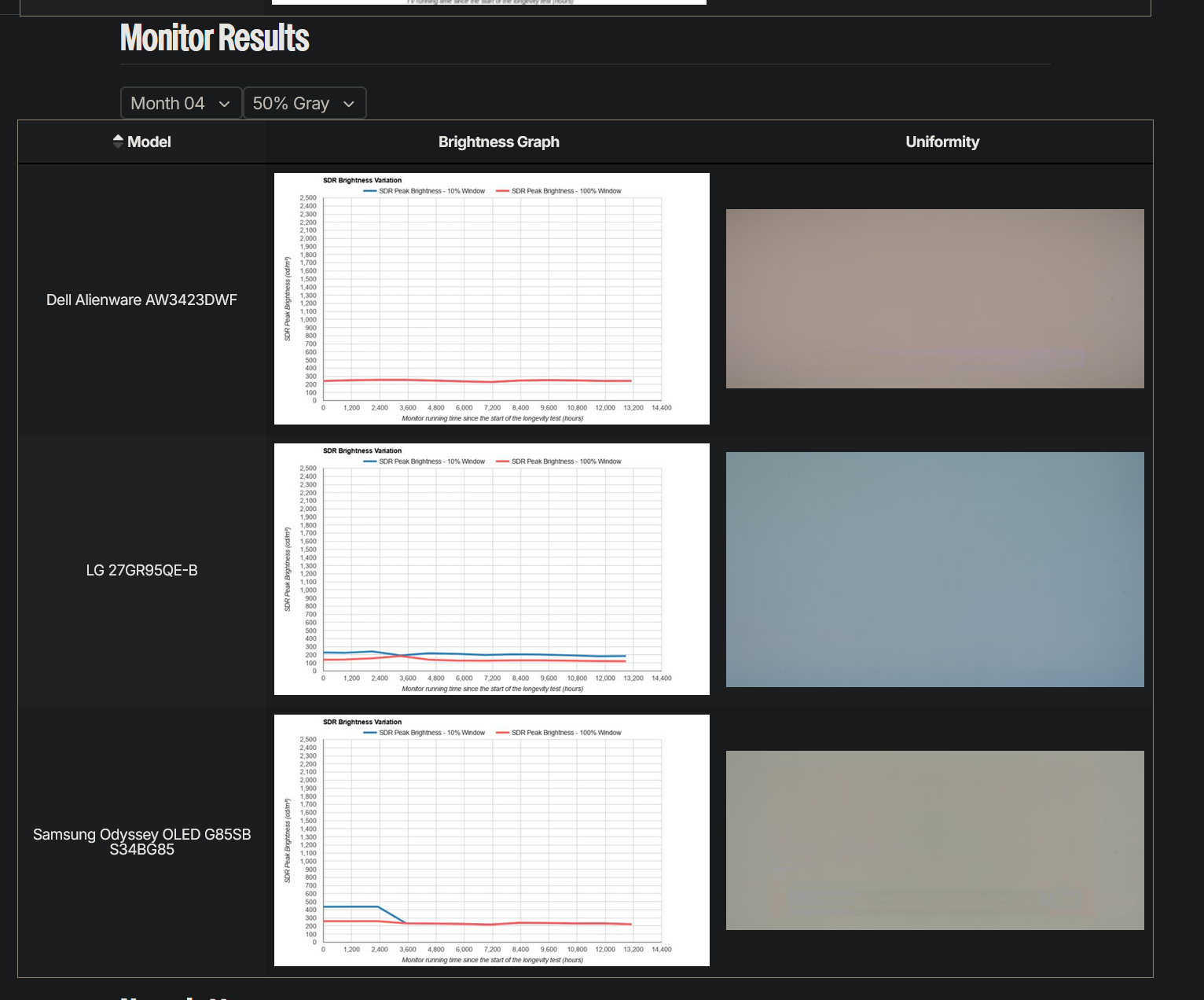Open Samsung Odyssey G85SB uniformity photo
This screenshot has height=1000, width=1204.
[935, 840]
